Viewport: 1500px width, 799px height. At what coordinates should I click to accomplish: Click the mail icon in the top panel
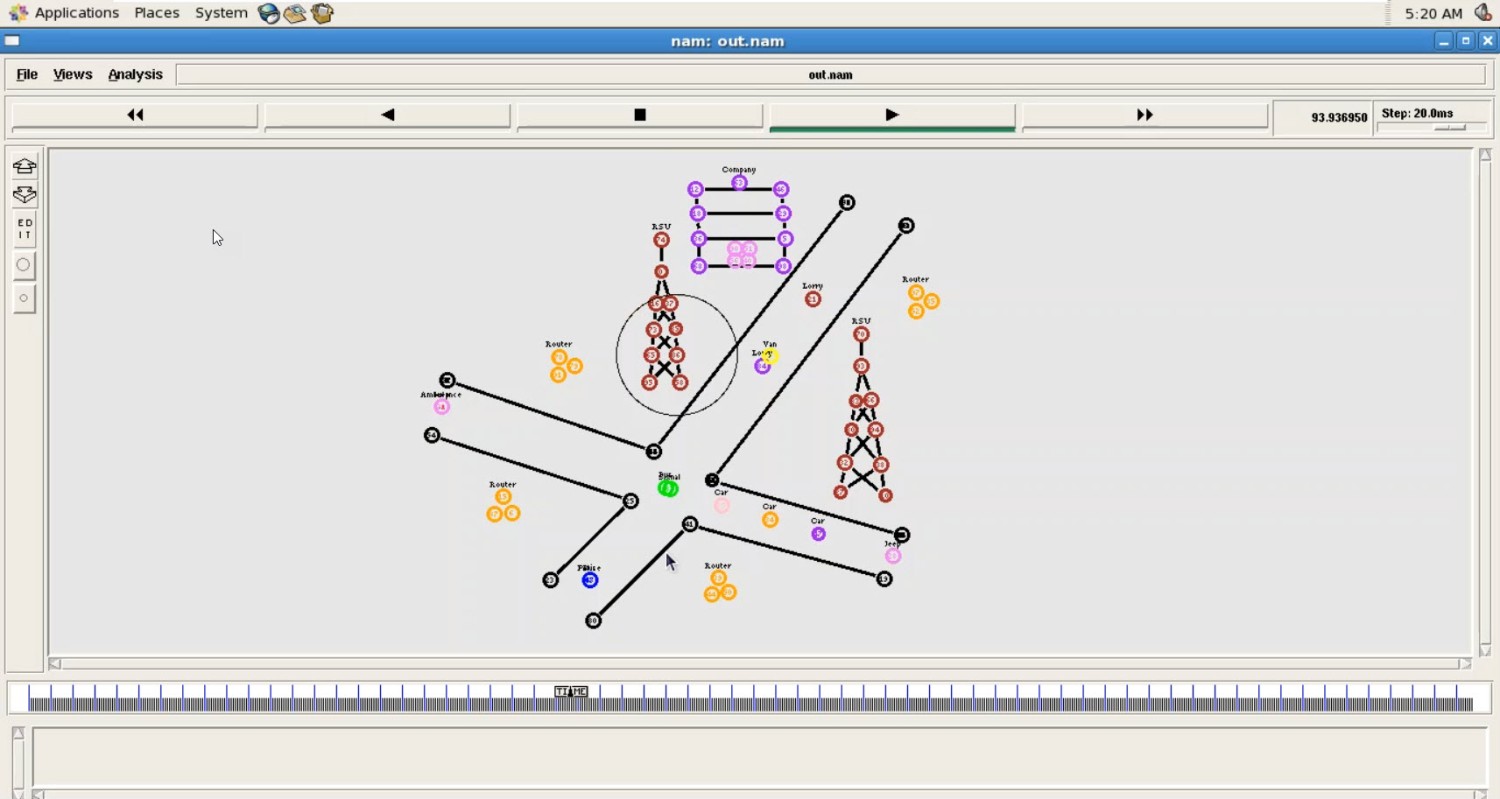pos(293,13)
